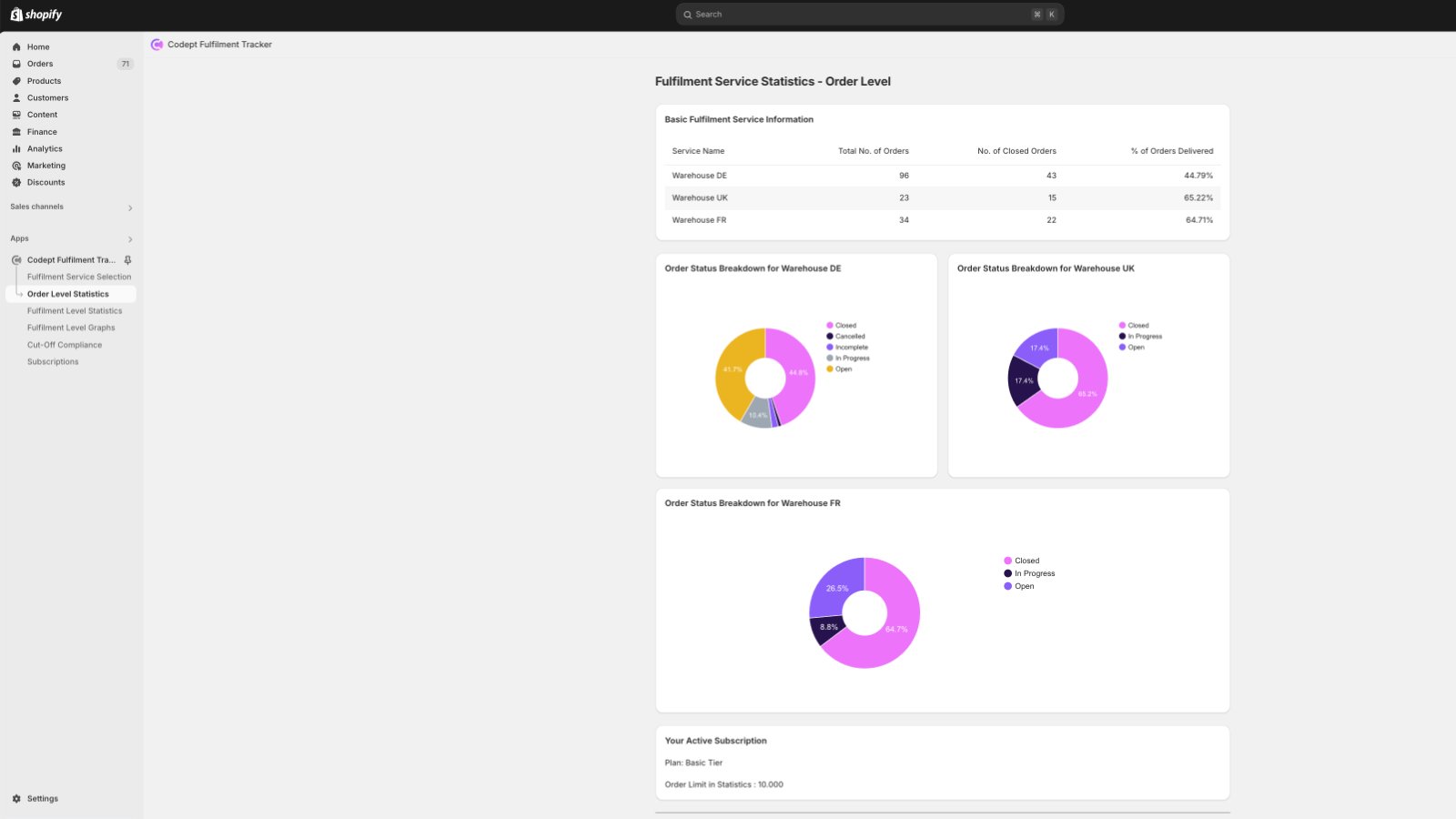Image resolution: width=1456 pixels, height=819 pixels.
Task: Click In Progress legend entry in Warehouse UK chart
Action: (x=1141, y=337)
